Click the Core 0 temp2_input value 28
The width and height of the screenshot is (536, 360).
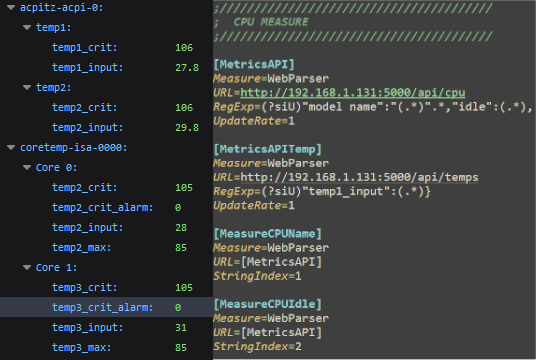[x=181, y=228]
